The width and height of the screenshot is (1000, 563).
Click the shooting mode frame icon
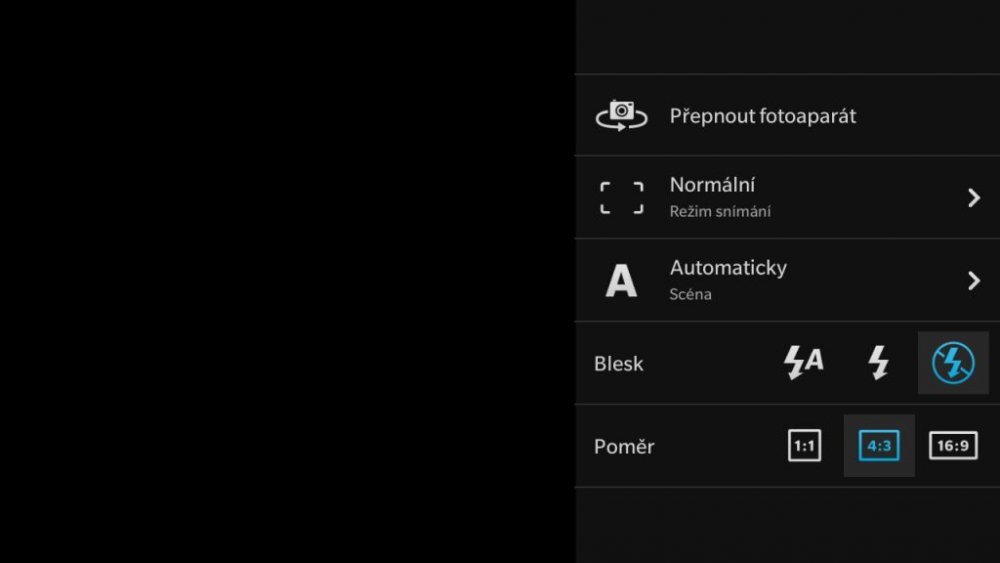click(622, 198)
